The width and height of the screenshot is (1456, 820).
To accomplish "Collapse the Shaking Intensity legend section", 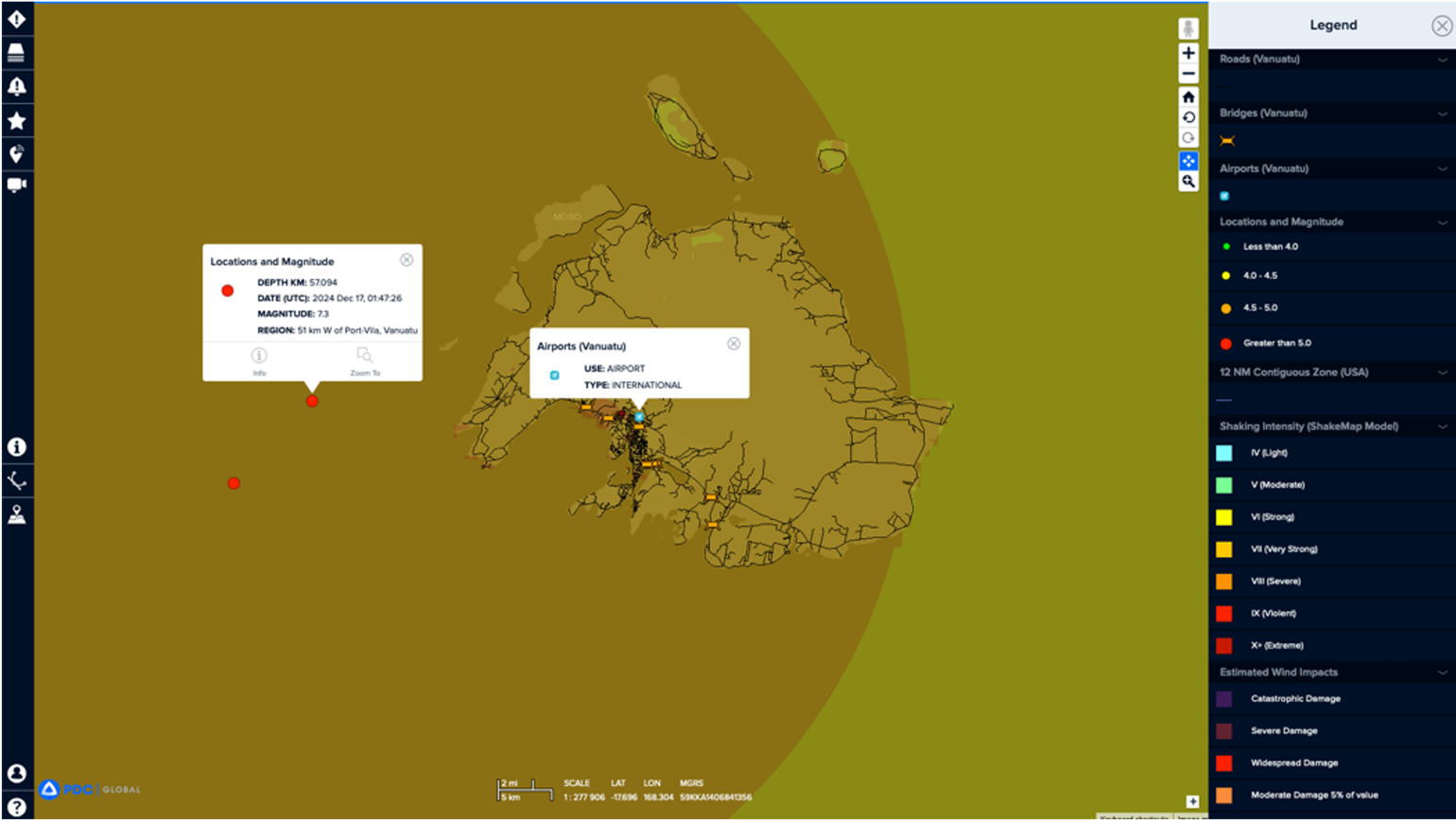I will 1442,427.
